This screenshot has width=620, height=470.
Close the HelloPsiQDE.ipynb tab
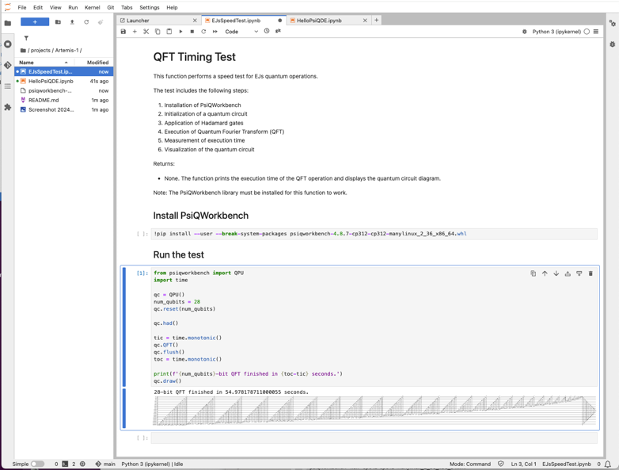(365, 21)
